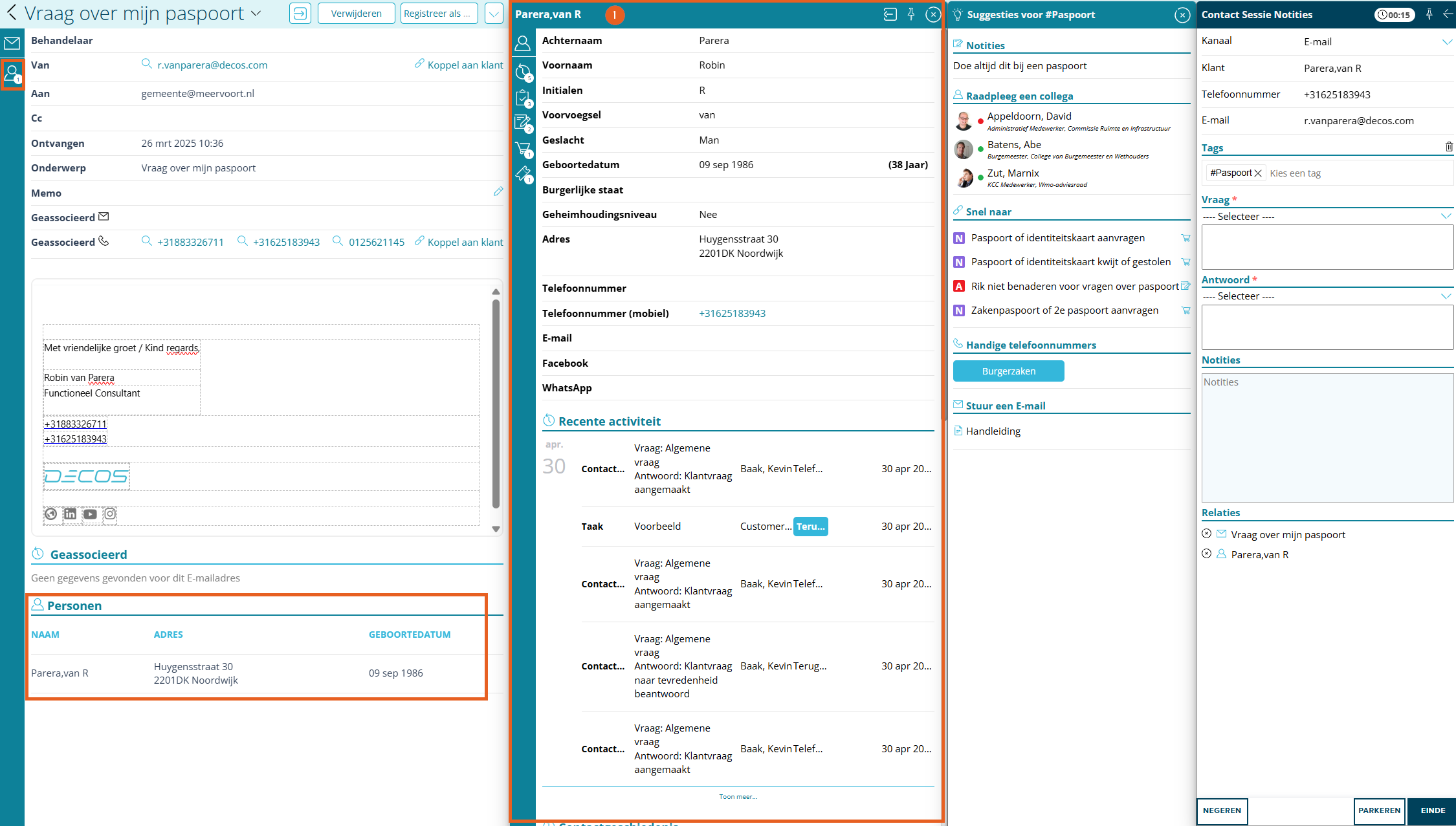
Task: Click in the Kies een tag input
Action: tap(1359, 173)
